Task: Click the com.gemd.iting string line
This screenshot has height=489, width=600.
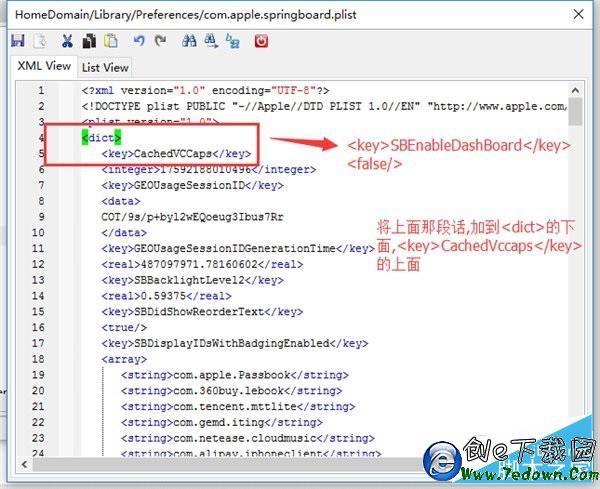Action: coord(222,422)
